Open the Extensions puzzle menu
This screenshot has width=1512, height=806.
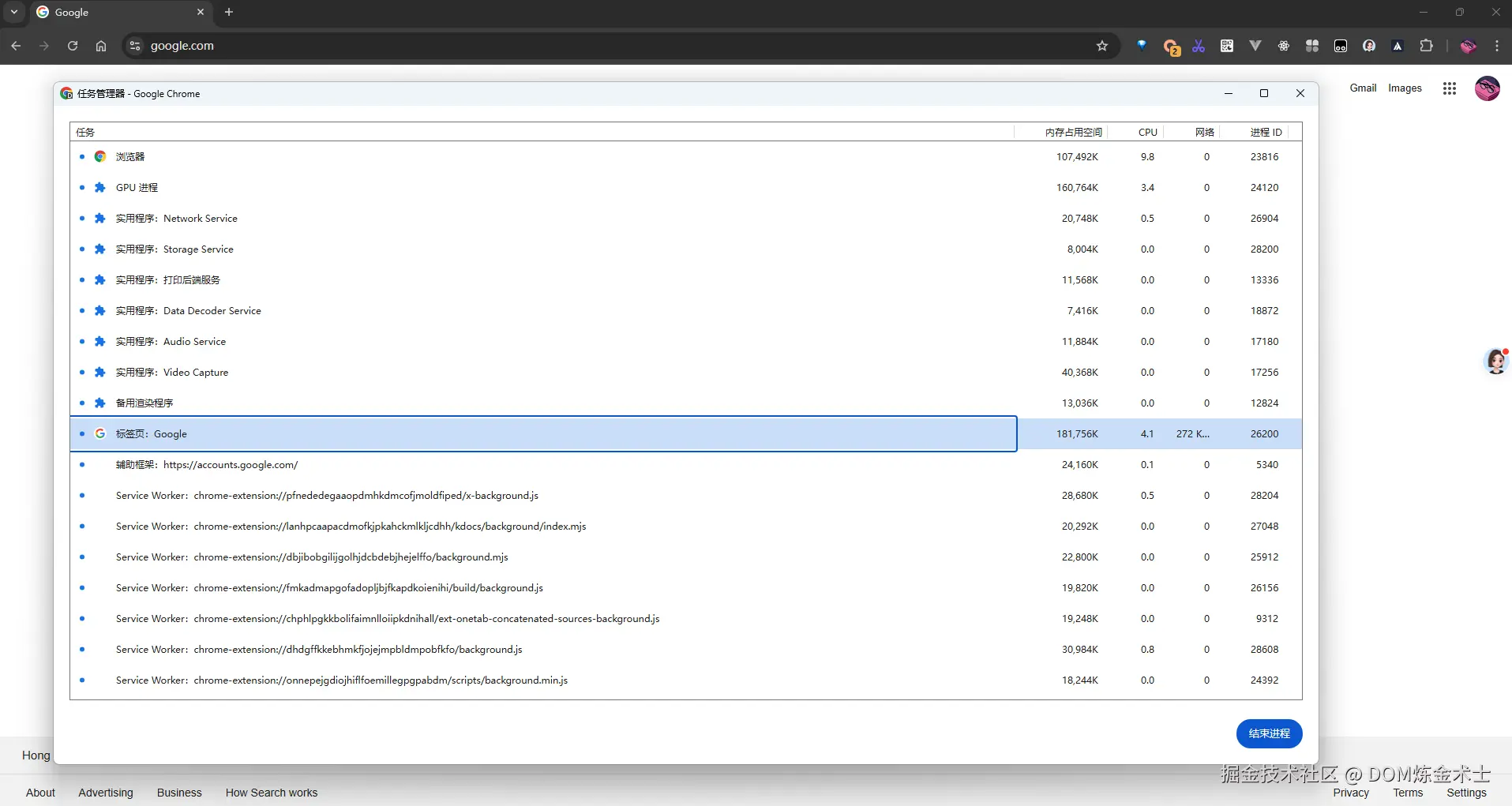pos(1426,46)
